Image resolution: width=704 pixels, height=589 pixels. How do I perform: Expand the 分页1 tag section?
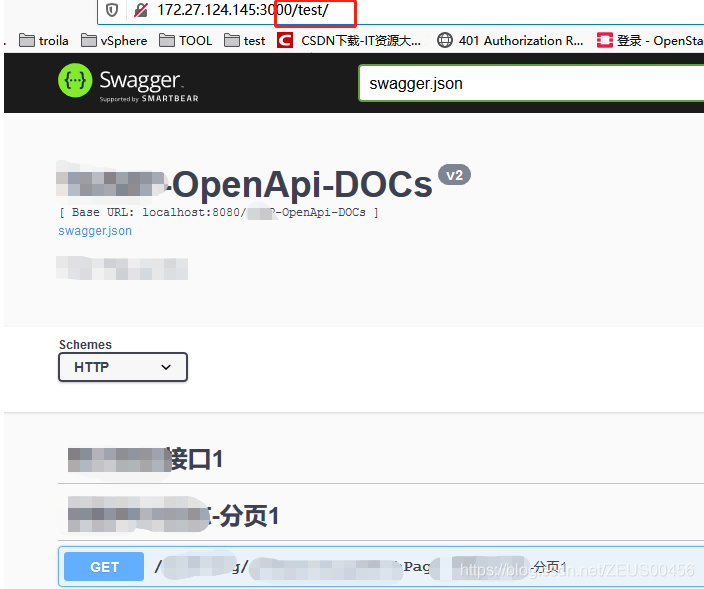[381, 515]
